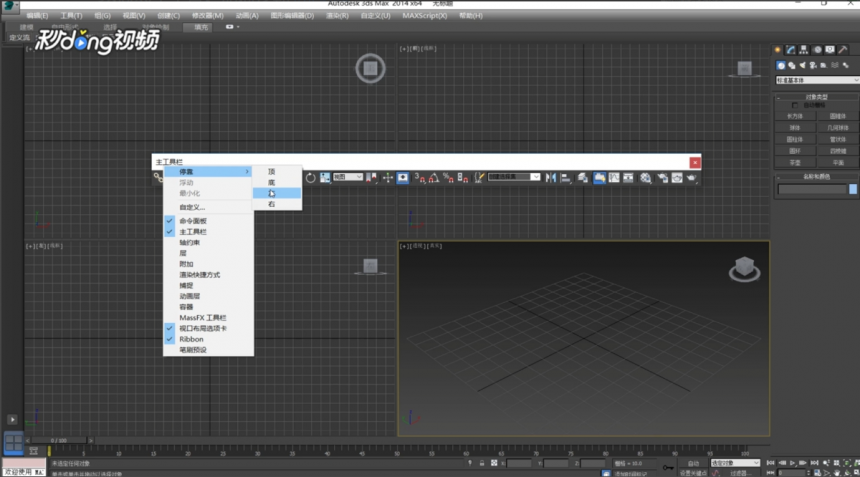Toggle 自动 auto key button
Screen dimensions: 860x477
pos(693,463)
